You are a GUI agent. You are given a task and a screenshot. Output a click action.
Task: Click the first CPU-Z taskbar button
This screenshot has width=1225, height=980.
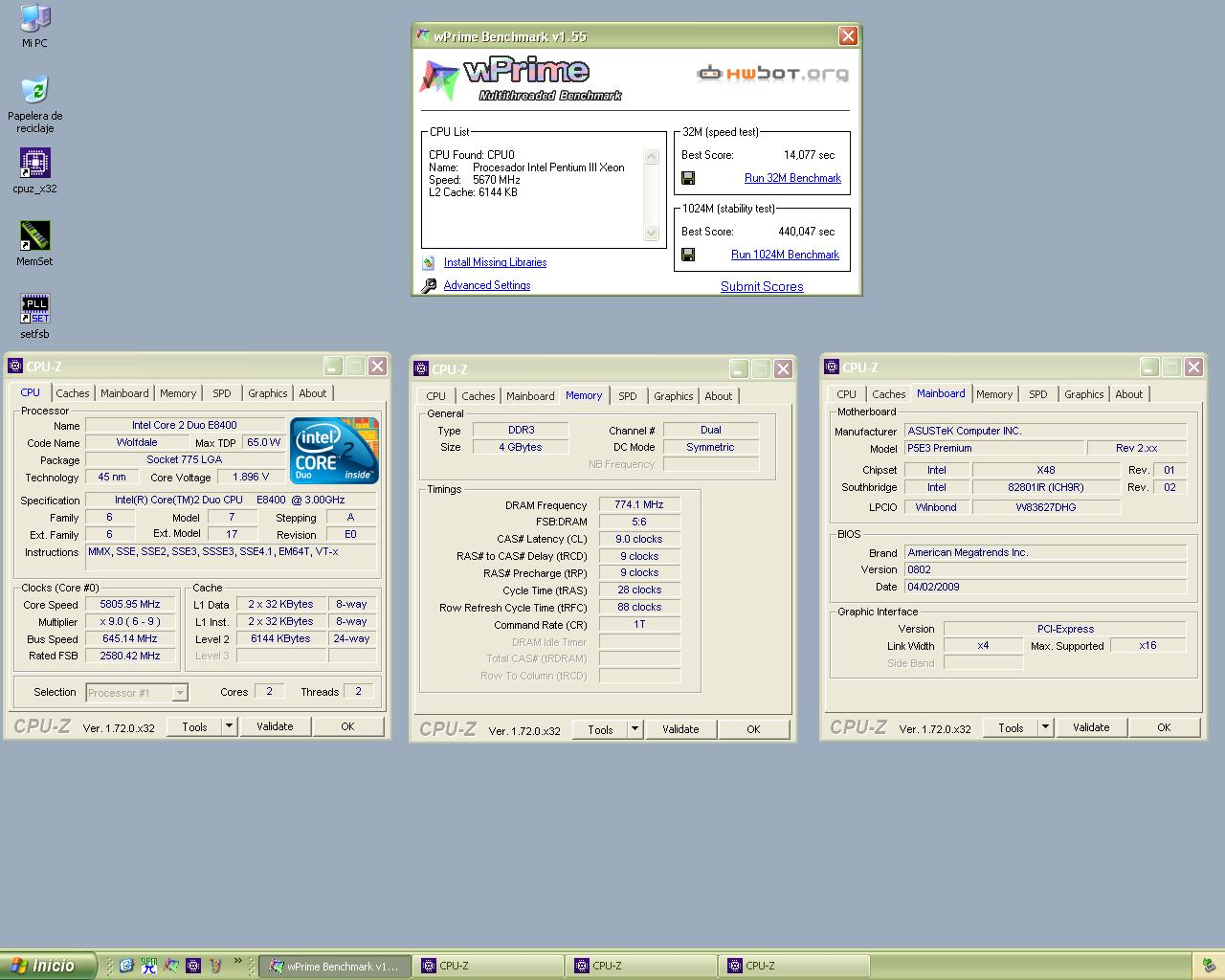pyautogui.click(x=488, y=966)
